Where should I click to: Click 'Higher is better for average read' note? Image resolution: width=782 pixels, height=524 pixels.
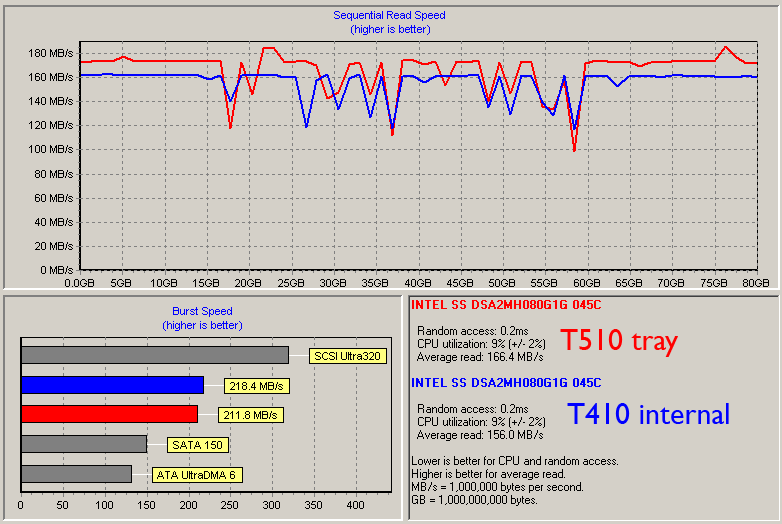point(488,474)
